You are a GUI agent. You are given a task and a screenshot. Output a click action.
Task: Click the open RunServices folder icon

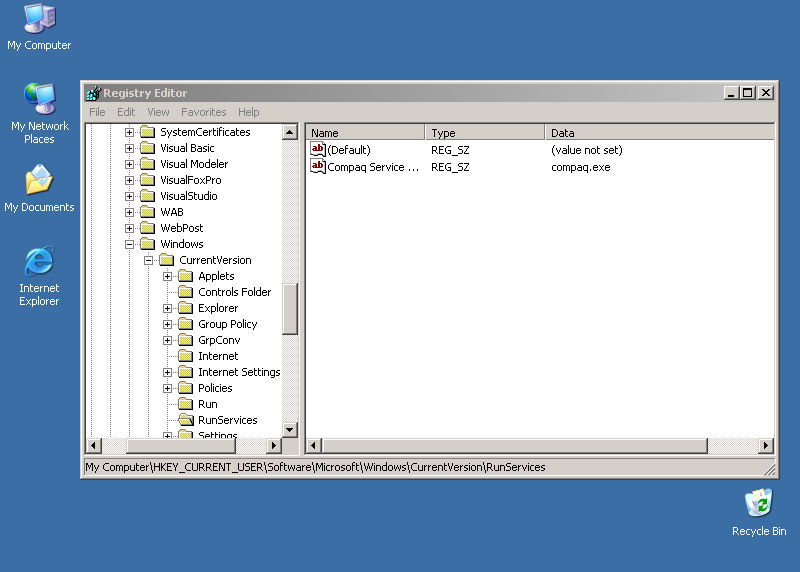click(x=186, y=420)
